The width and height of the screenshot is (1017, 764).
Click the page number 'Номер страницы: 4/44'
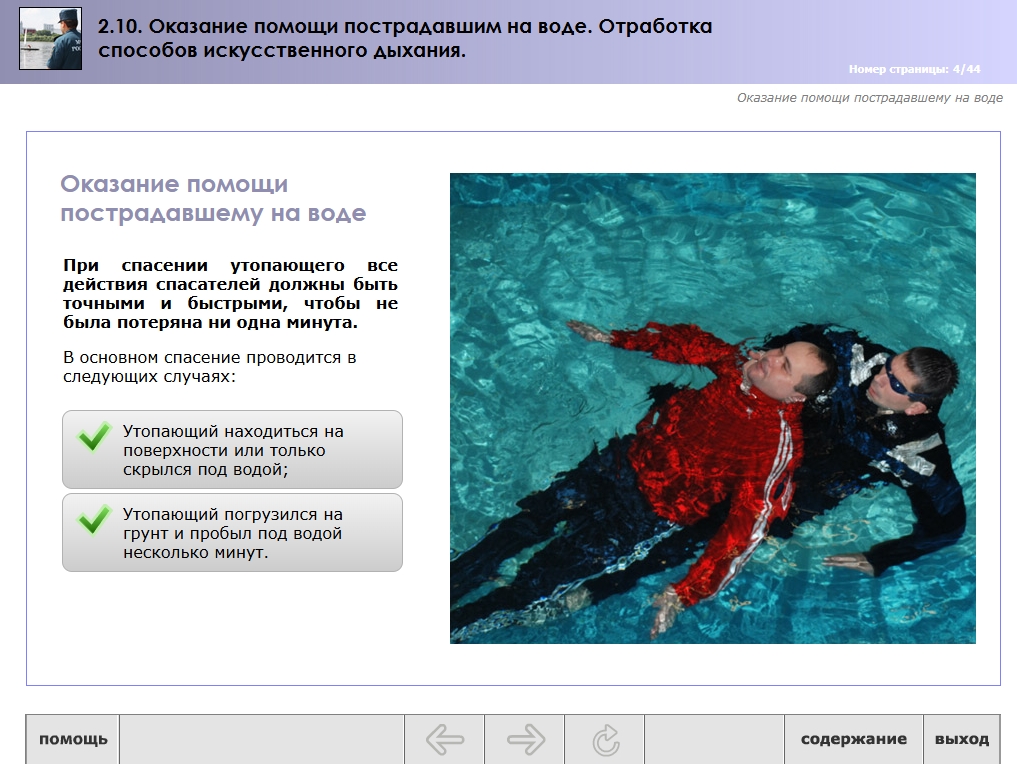(915, 69)
